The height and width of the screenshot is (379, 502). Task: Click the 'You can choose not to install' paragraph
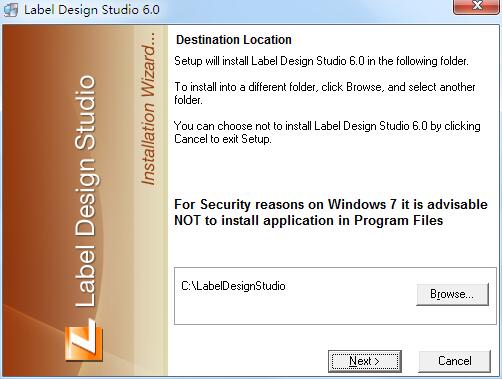click(x=327, y=132)
